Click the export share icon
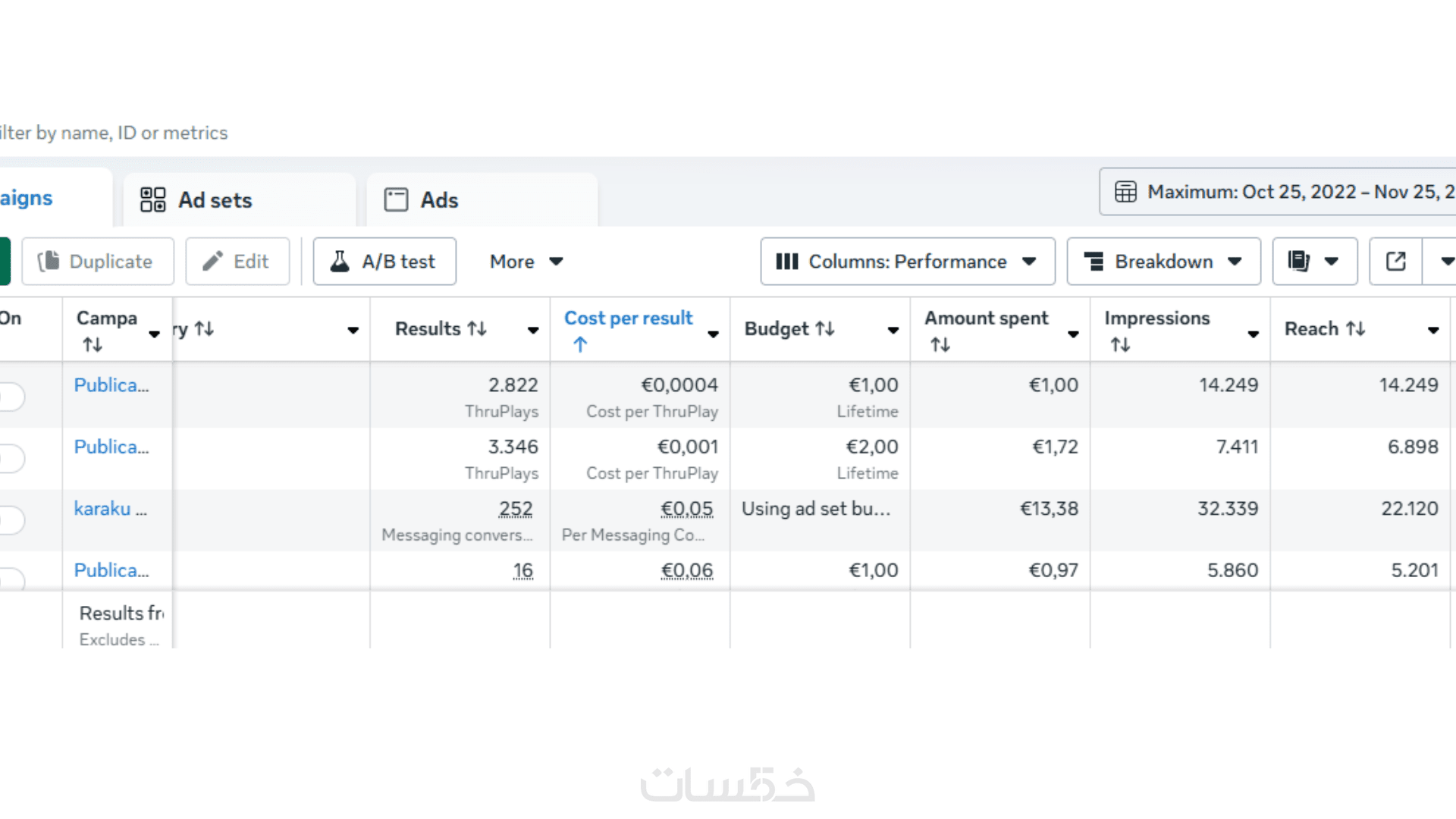1456x819 pixels. click(1395, 262)
